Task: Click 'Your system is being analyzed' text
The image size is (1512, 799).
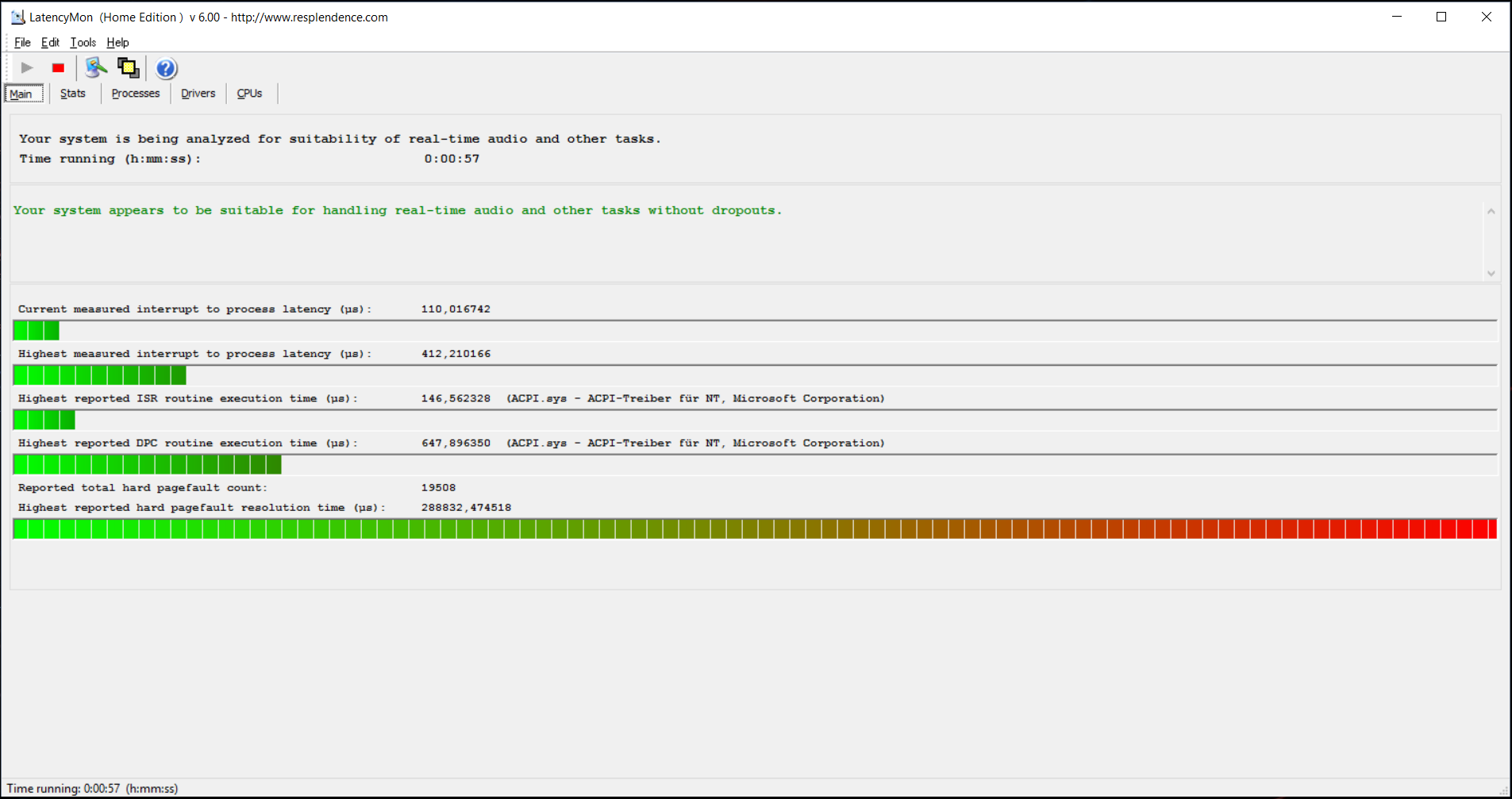Action: click(x=340, y=139)
